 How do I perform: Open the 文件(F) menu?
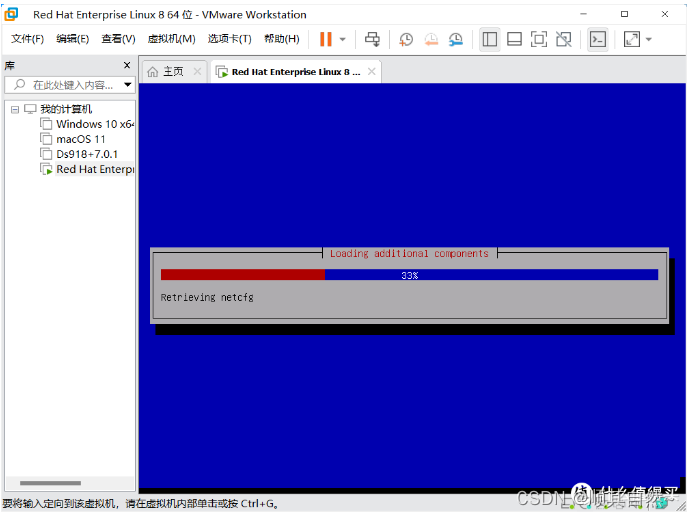[27, 39]
